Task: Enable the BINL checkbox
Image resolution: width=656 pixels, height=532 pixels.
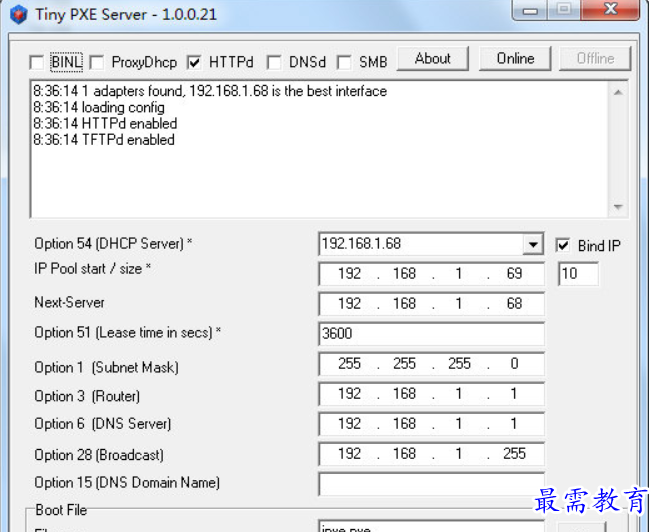Action: [37, 63]
